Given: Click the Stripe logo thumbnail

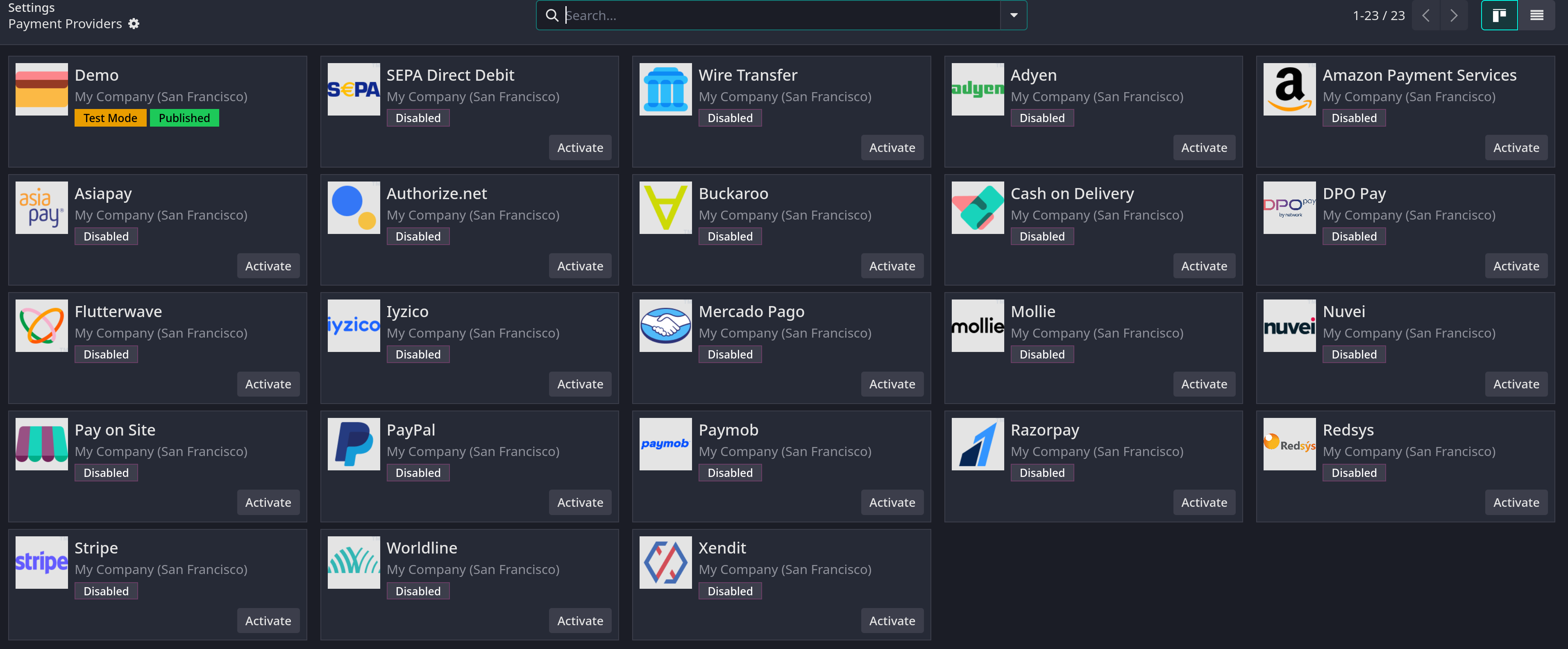Looking at the screenshot, I should point(41,562).
